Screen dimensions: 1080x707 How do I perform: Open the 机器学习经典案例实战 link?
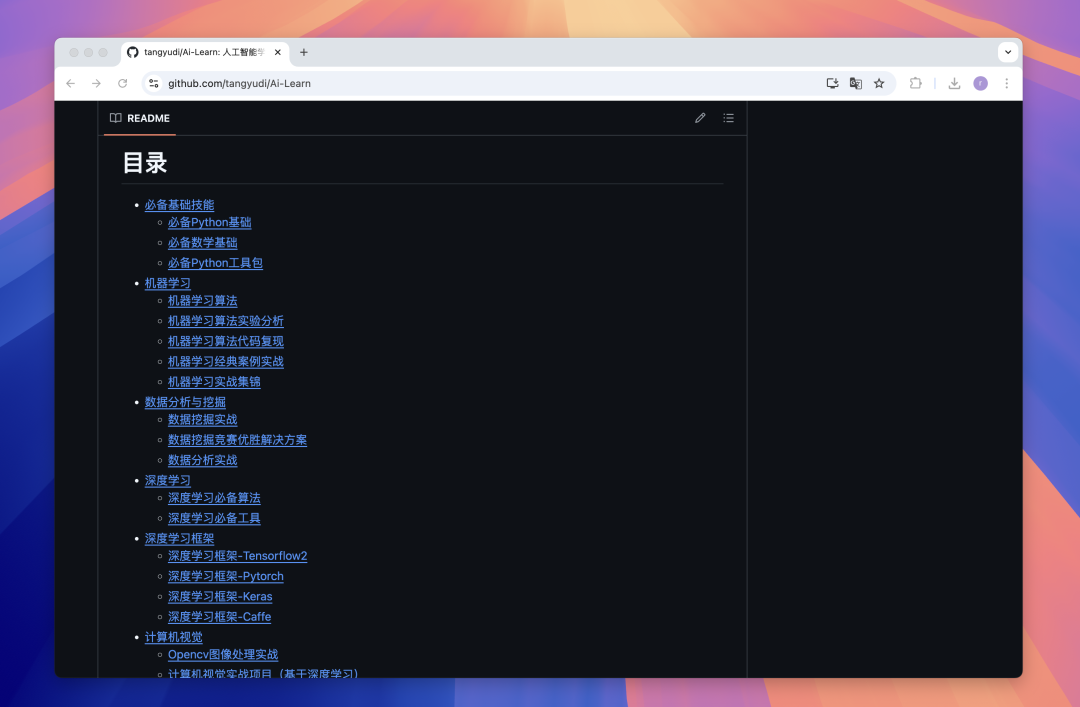coord(226,361)
